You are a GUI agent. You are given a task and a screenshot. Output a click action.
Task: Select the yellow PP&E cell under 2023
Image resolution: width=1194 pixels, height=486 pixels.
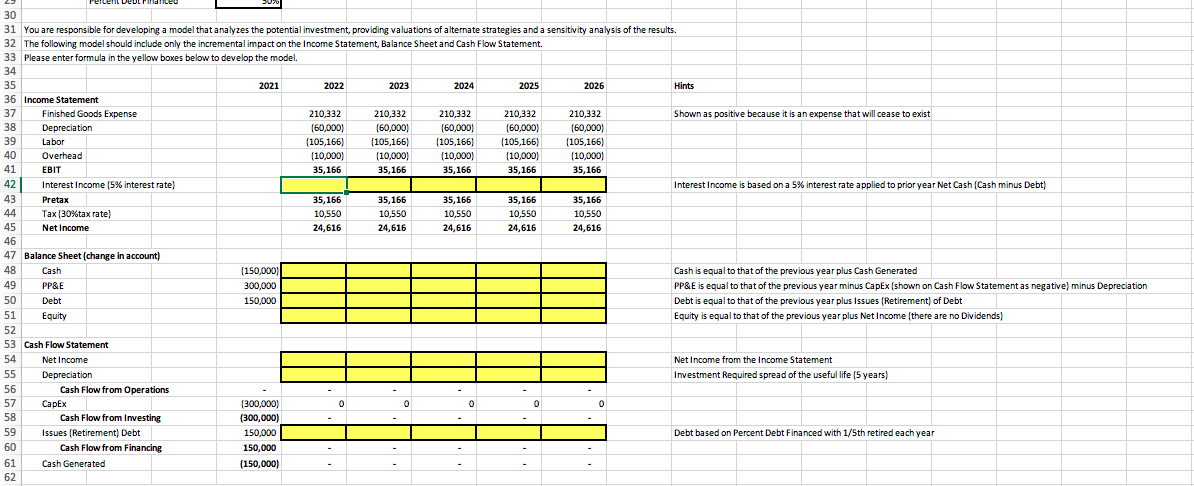tap(379, 285)
